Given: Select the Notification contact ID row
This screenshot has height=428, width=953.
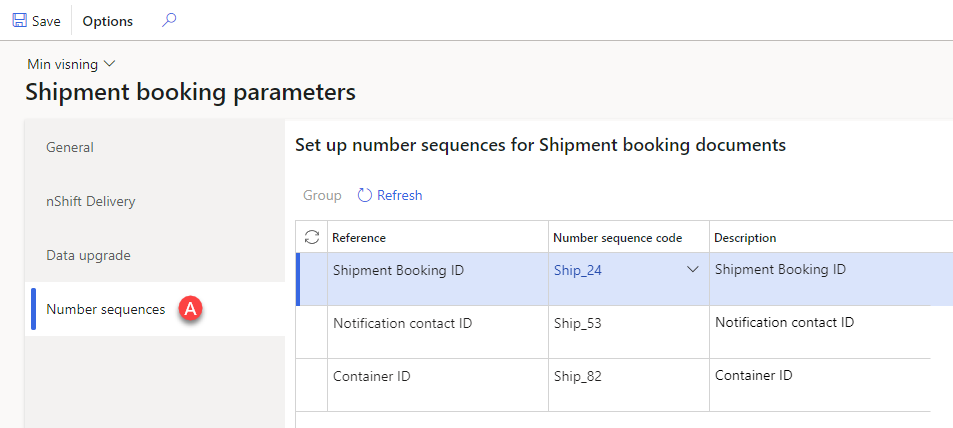Looking at the screenshot, I should click(x=614, y=332).
